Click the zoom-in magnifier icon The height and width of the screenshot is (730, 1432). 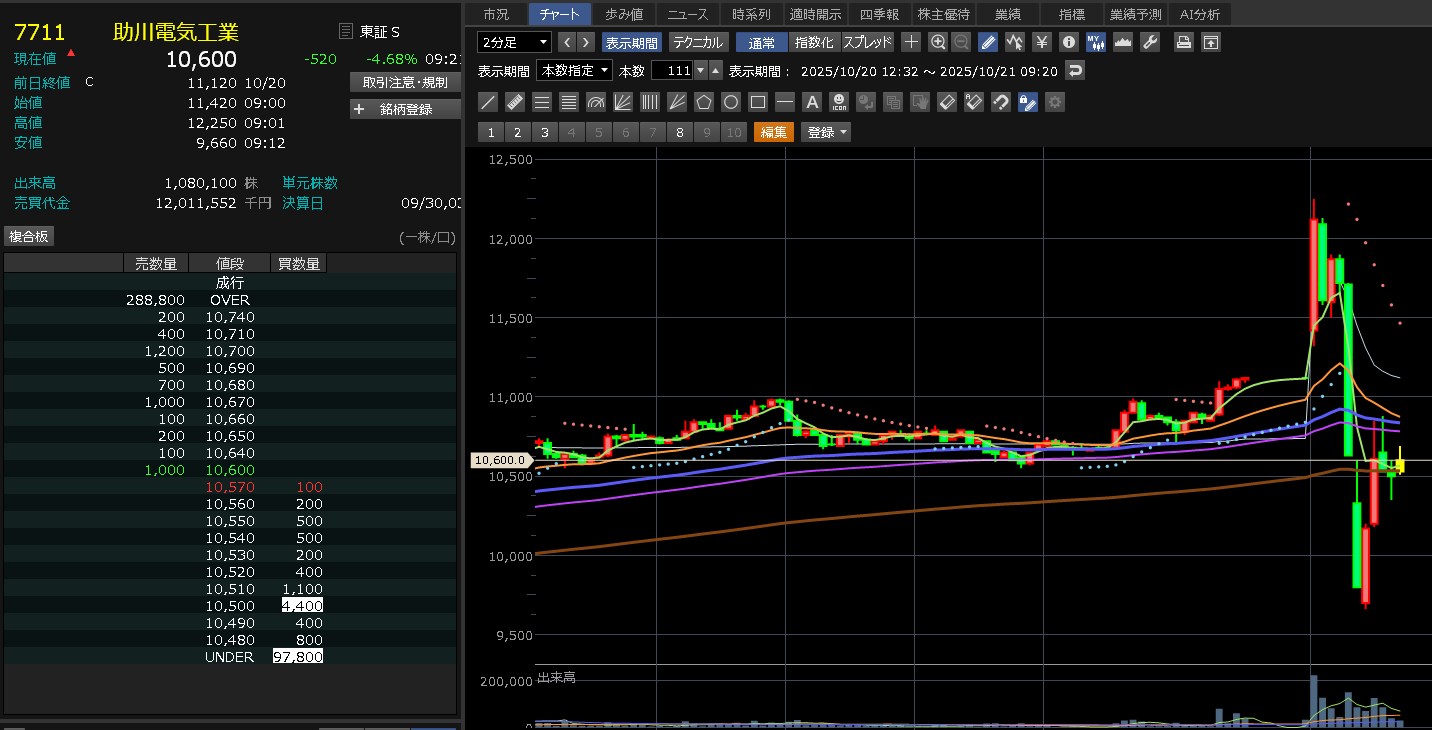click(x=937, y=42)
